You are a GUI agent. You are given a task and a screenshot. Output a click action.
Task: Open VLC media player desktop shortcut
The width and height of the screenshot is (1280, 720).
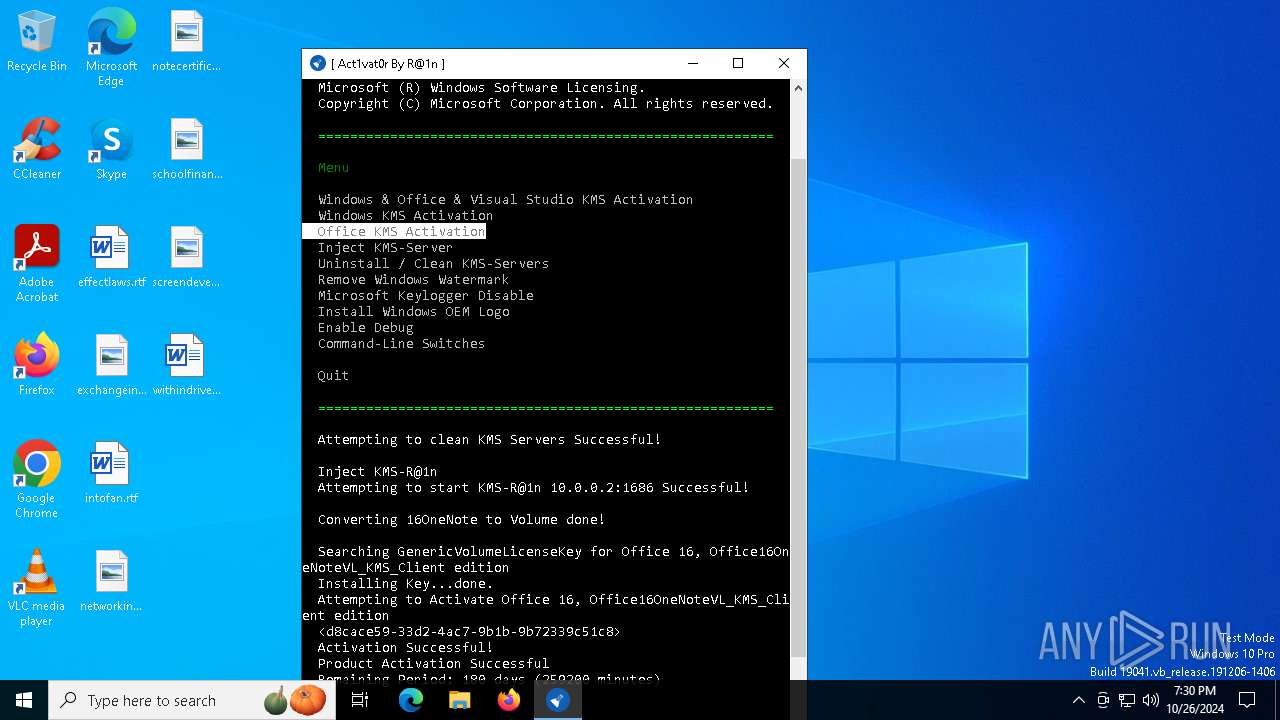[x=37, y=588]
